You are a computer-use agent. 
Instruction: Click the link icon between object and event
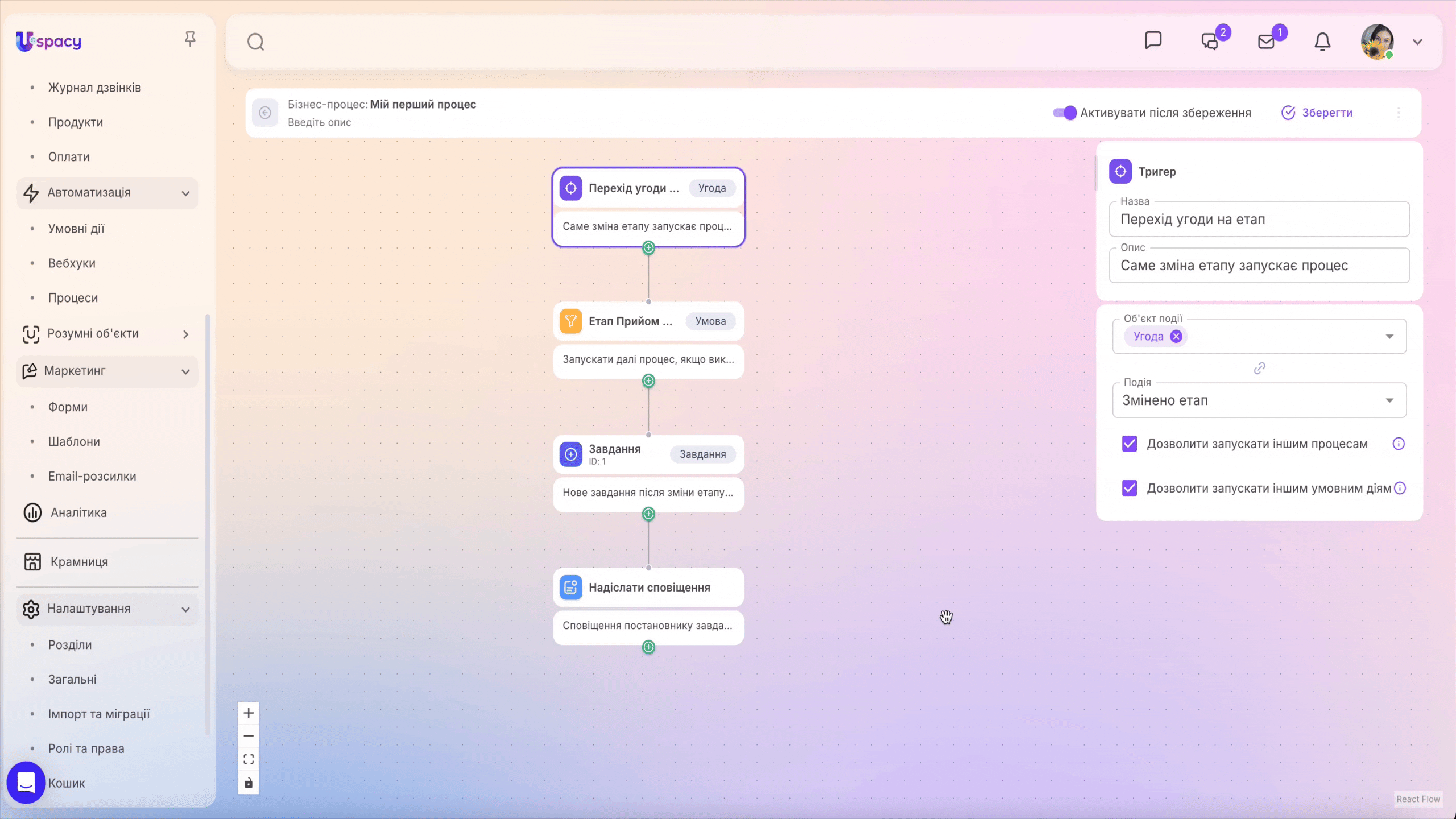click(1259, 369)
